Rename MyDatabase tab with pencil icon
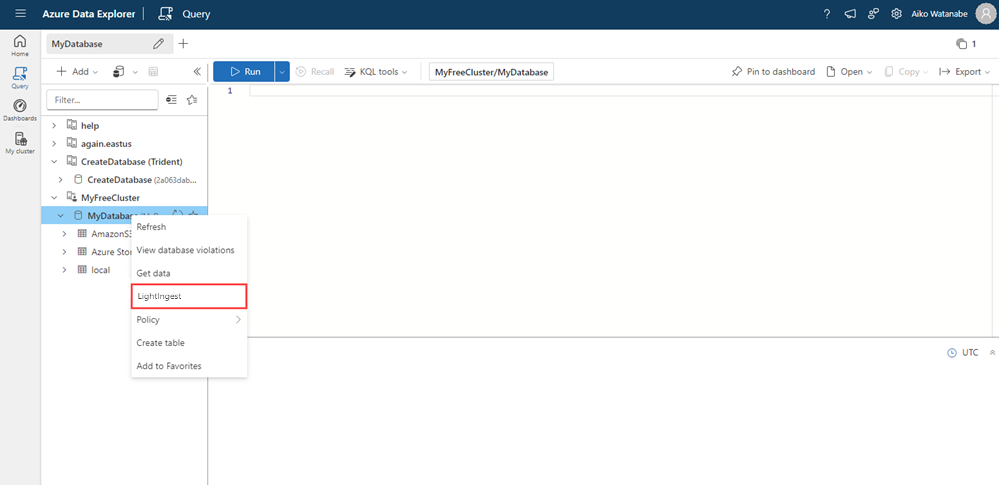Image resolution: width=999 pixels, height=485 pixels. point(159,44)
